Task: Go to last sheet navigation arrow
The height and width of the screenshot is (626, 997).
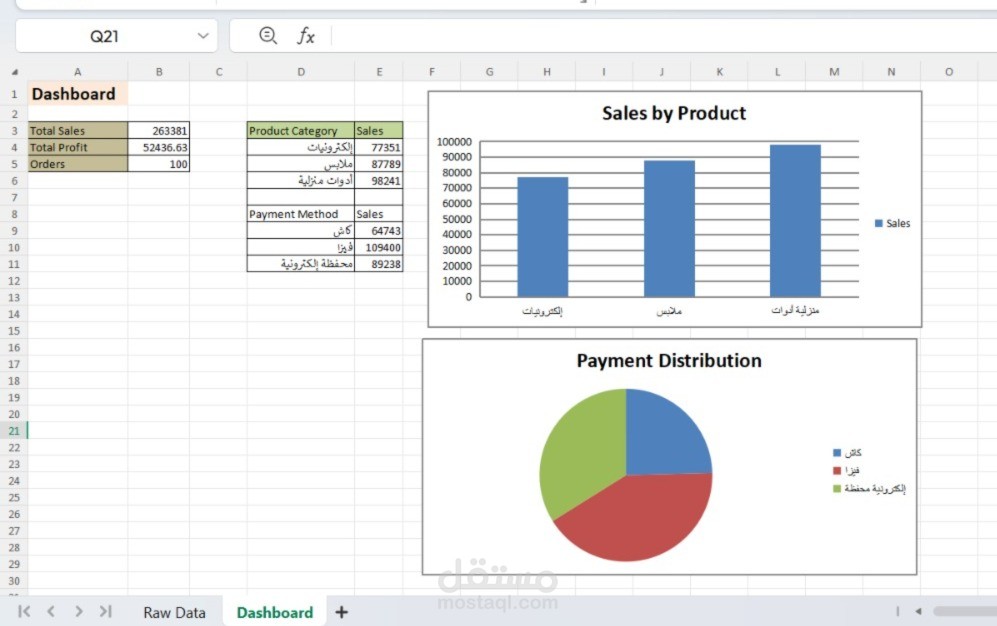Action: tap(106, 611)
